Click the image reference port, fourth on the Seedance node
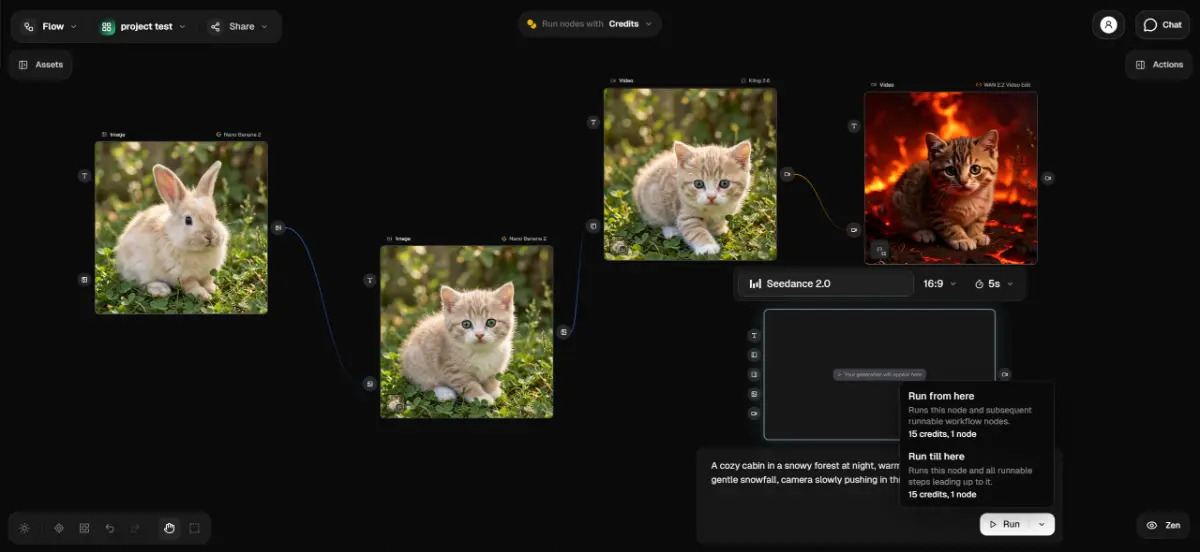Viewport: 1200px width, 552px height. (x=754, y=394)
